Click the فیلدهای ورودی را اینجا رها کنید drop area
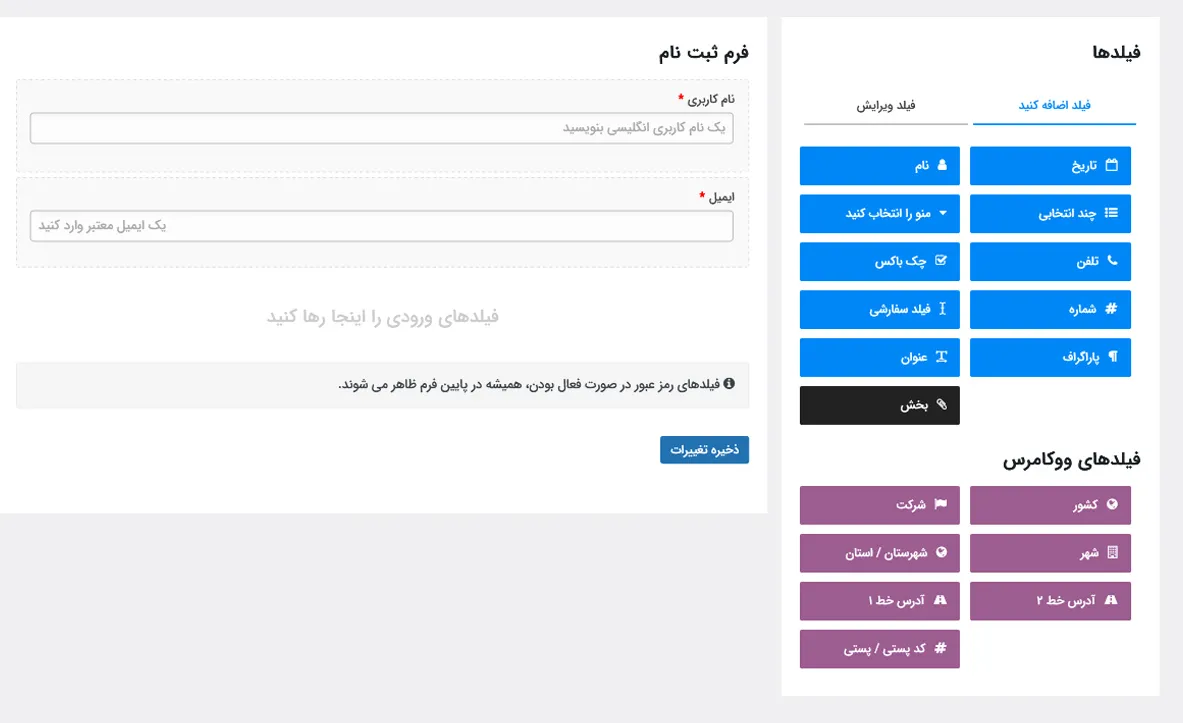1183x723 pixels. [x=383, y=317]
